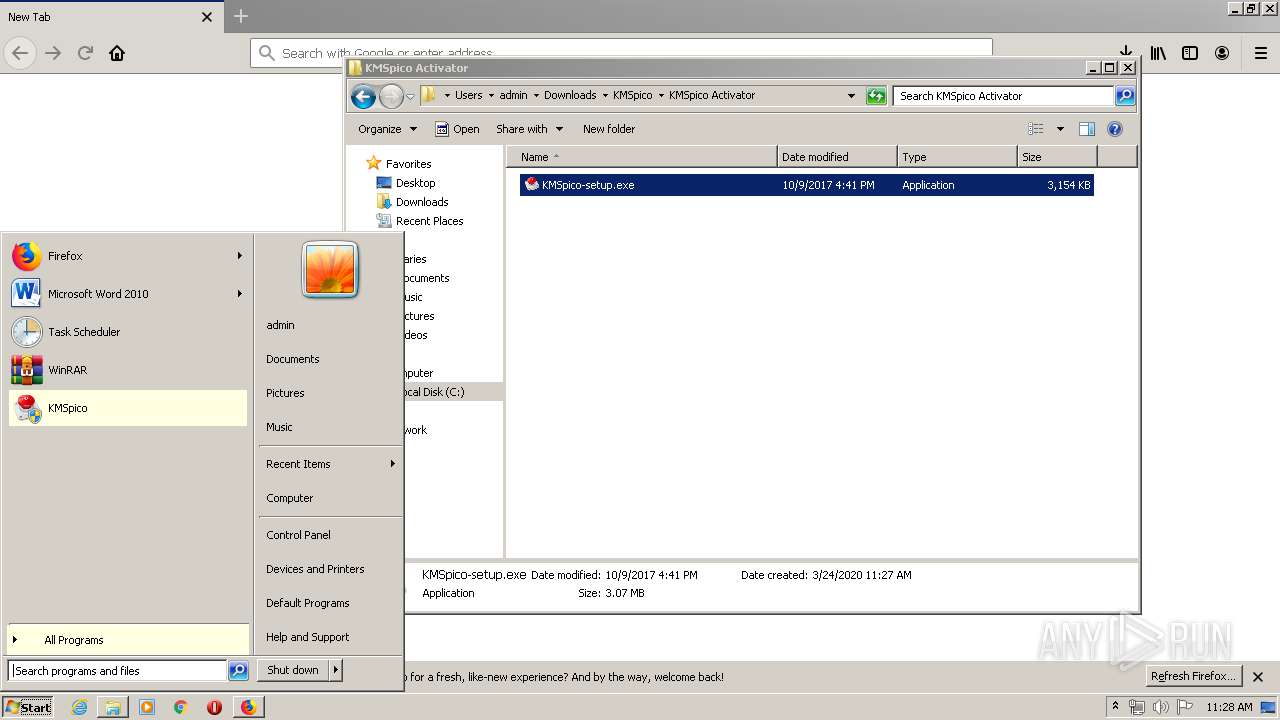Launch KMSpico from Start menu
The width and height of the screenshot is (1280, 720).
coord(128,408)
